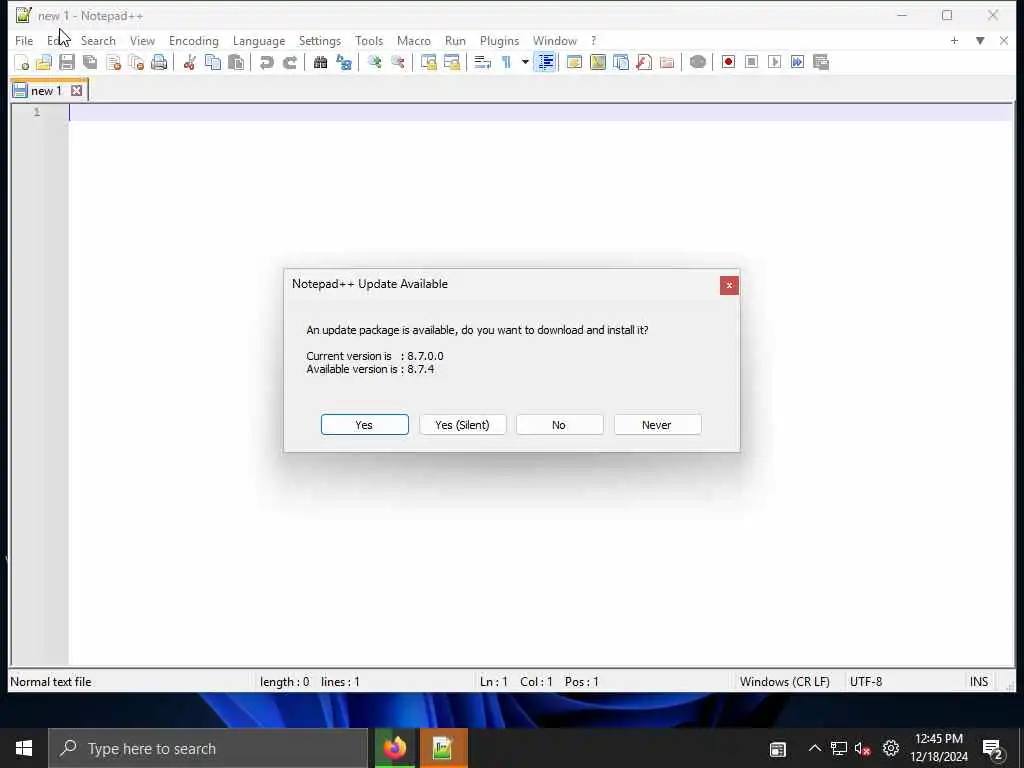The height and width of the screenshot is (768, 1024).
Task: Open the Plugins menu
Action: pyautogui.click(x=499, y=40)
